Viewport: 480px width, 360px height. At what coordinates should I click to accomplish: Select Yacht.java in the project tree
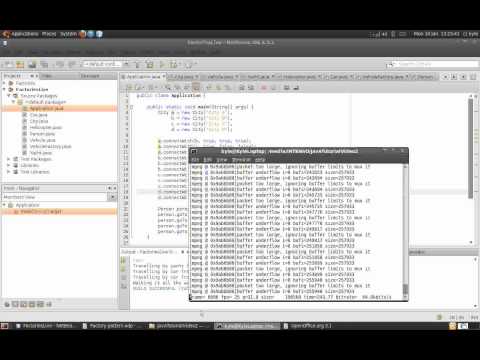tap(41, 153)
